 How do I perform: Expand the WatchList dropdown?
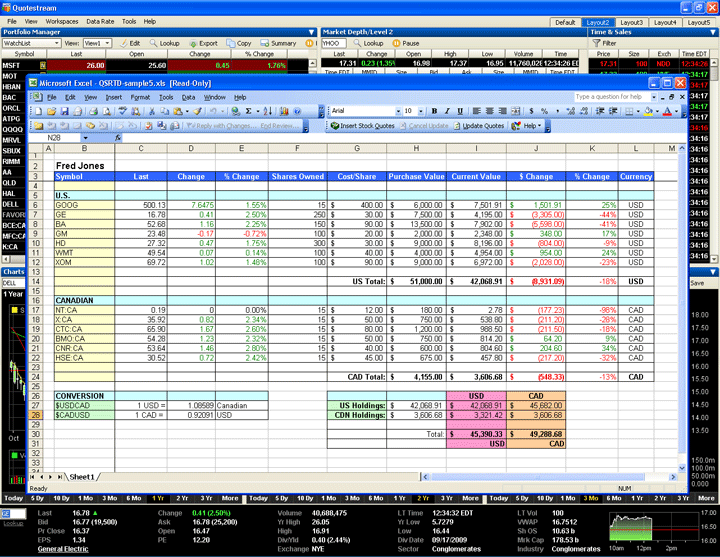coord(57,44)
